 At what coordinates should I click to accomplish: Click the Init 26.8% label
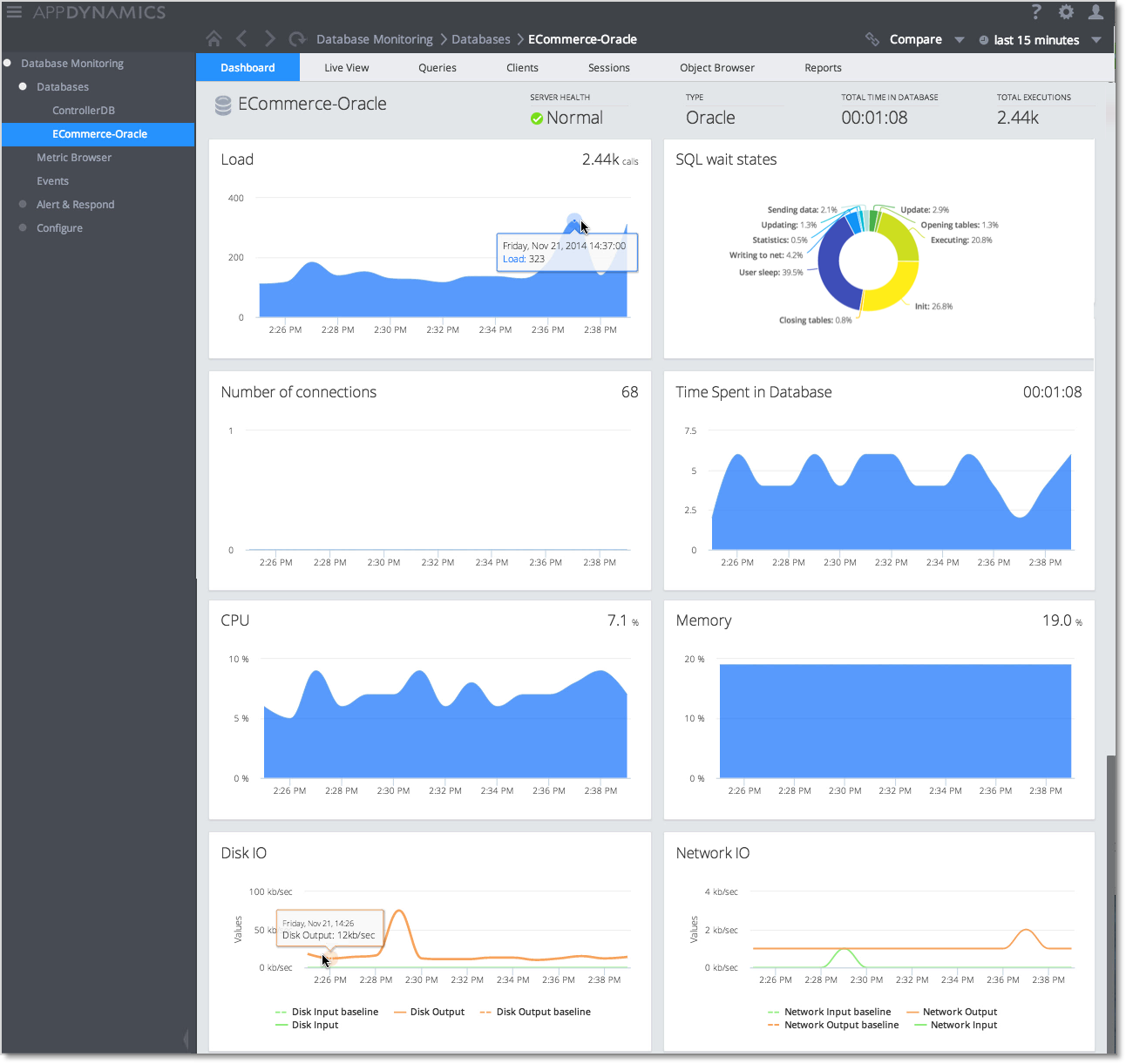[933, 307]
